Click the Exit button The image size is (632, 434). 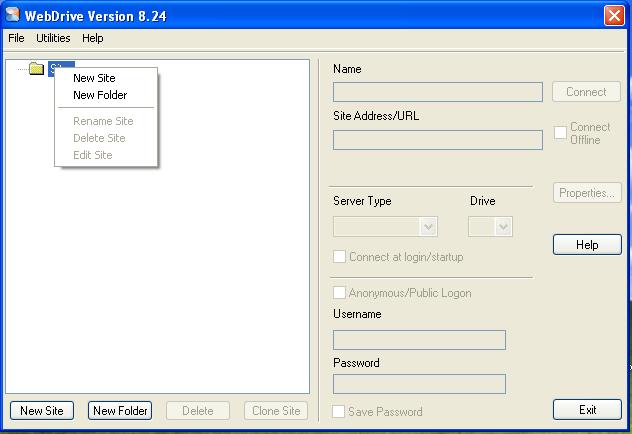(587, 410)
